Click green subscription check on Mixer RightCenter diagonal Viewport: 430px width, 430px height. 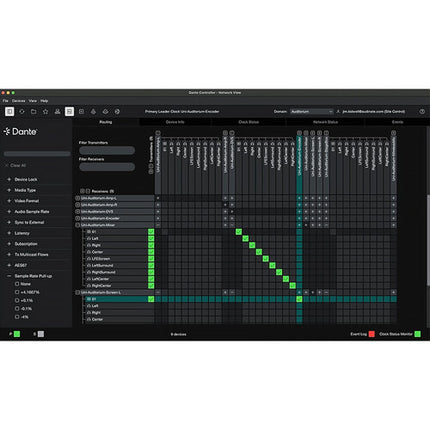(293, 286)
